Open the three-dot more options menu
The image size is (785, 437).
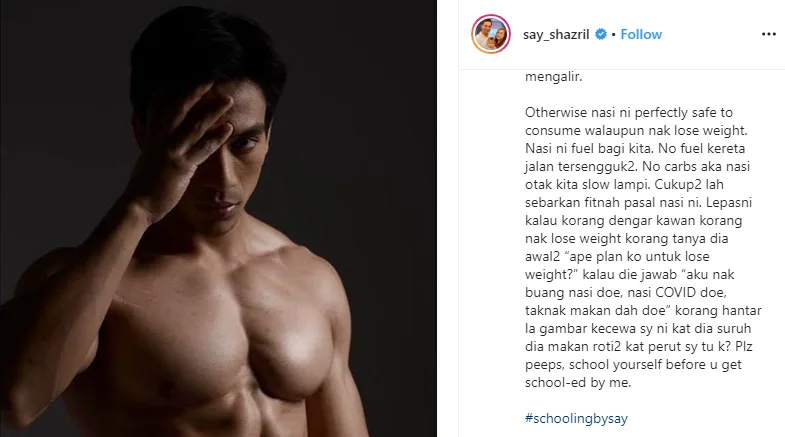768,34
